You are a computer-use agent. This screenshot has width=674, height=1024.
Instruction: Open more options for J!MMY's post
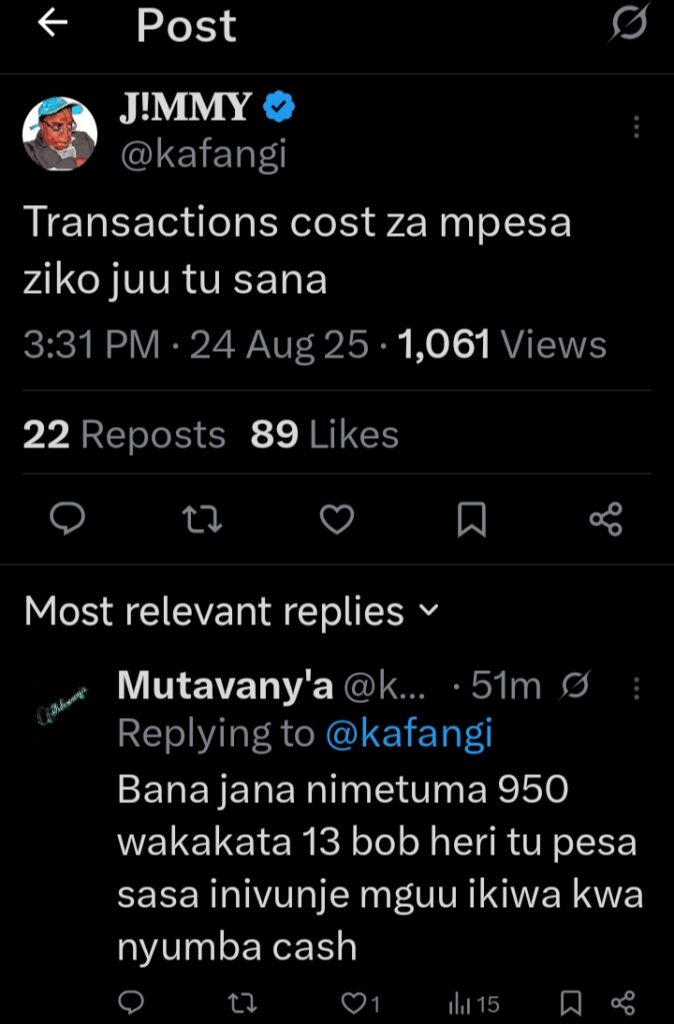click(x=637, y=127)
